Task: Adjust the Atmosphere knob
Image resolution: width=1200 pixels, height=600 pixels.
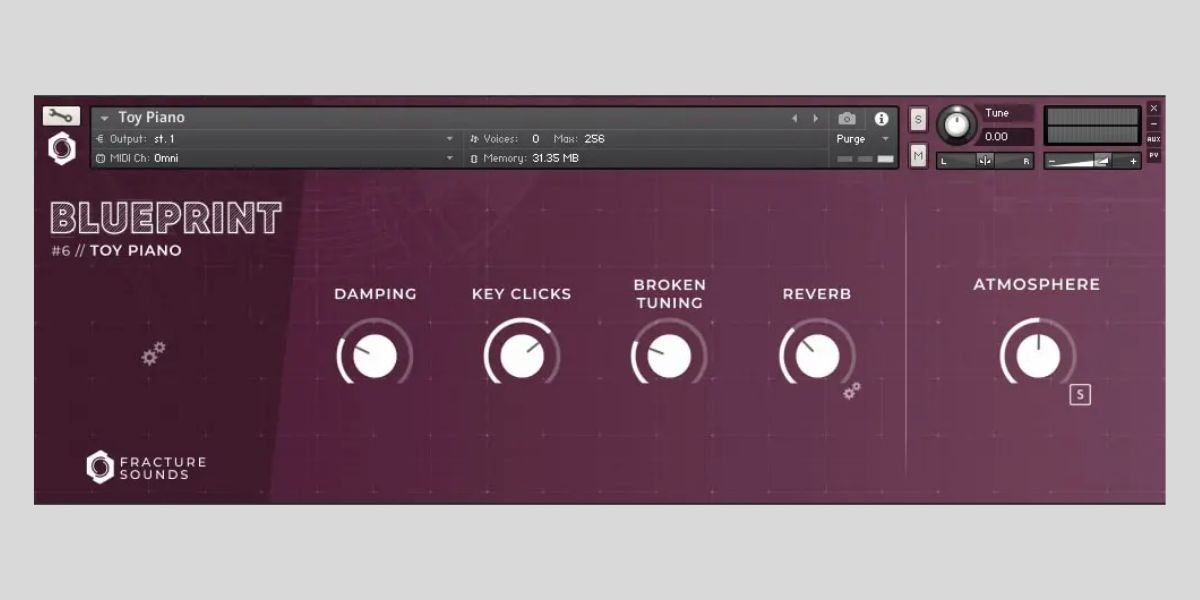Action: tap(1038, 357)
